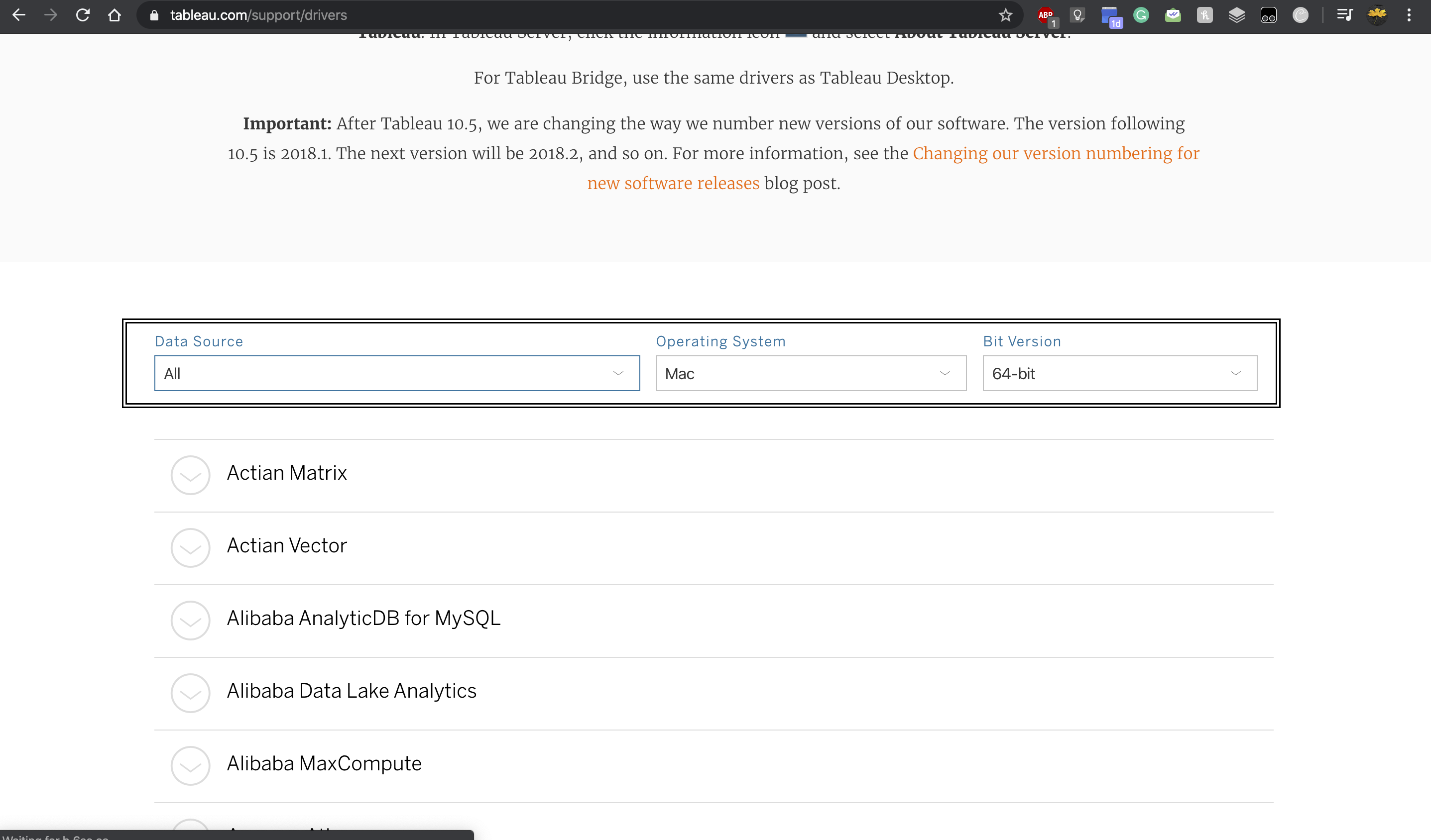Screen dimensions: 1431x840
Task: Open the Data Source dropdown
Action: tap(396, 373)
